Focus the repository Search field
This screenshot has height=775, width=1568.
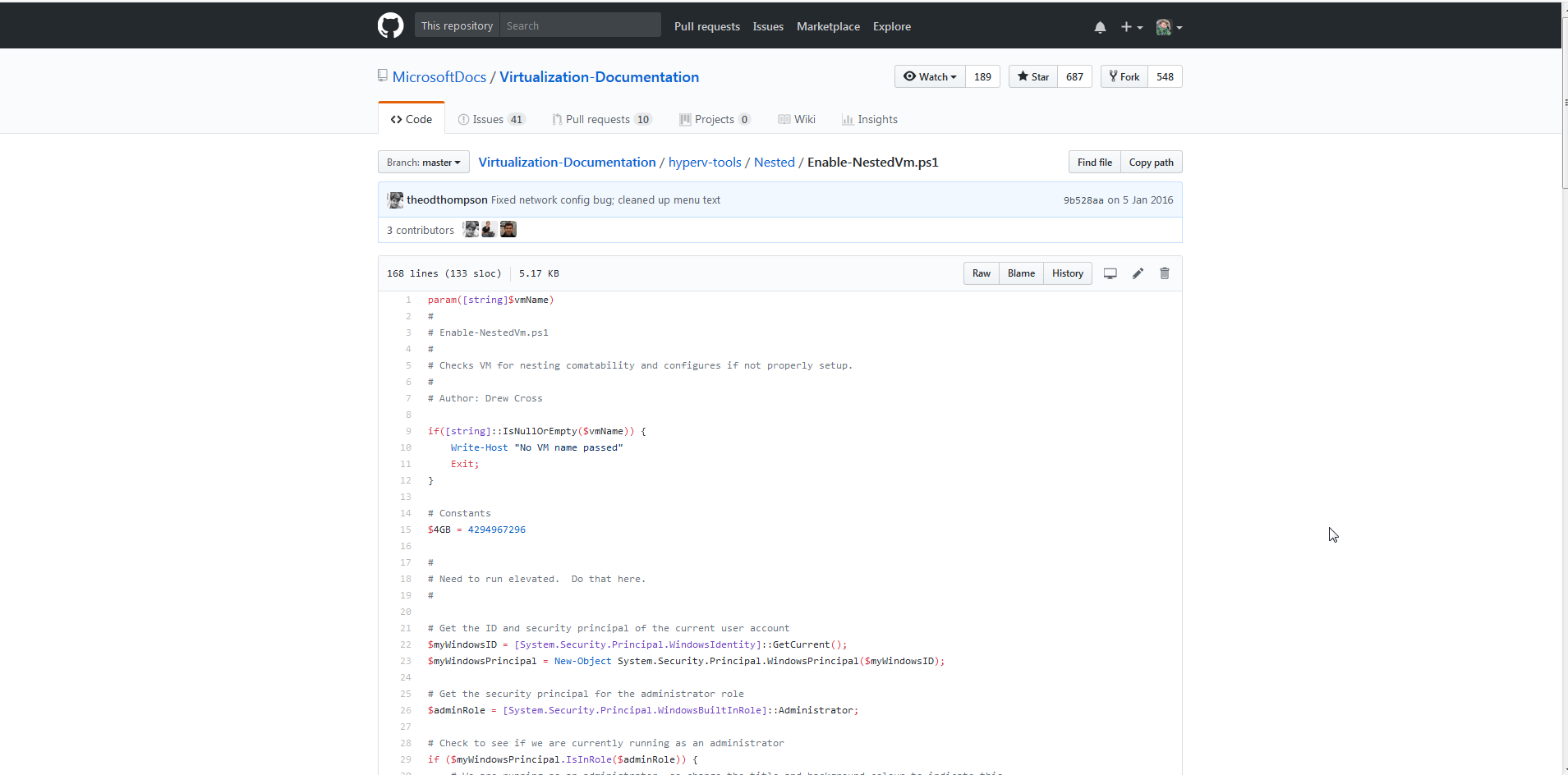[580, 25]
